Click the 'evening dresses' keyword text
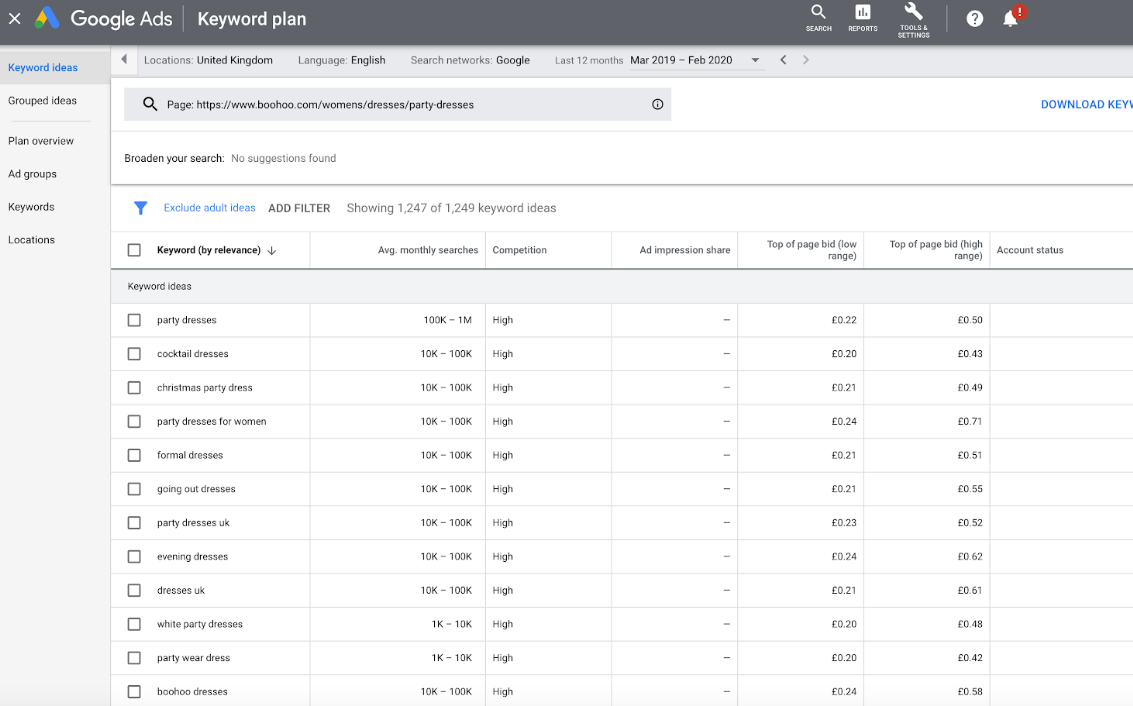The width and height of the screenshot is (1133, 706). tap(192, 556)
